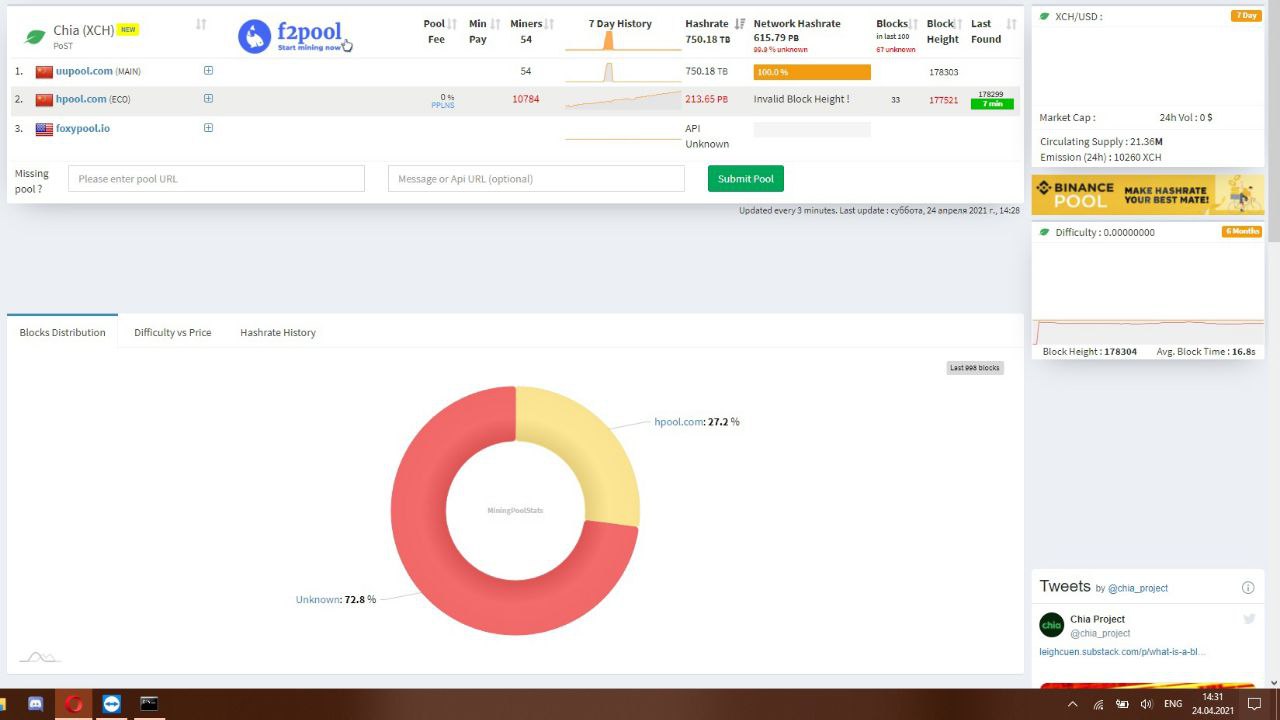Open the 6 Months range selector for Difficulty
The image size is (1280, 720).
1242,232
